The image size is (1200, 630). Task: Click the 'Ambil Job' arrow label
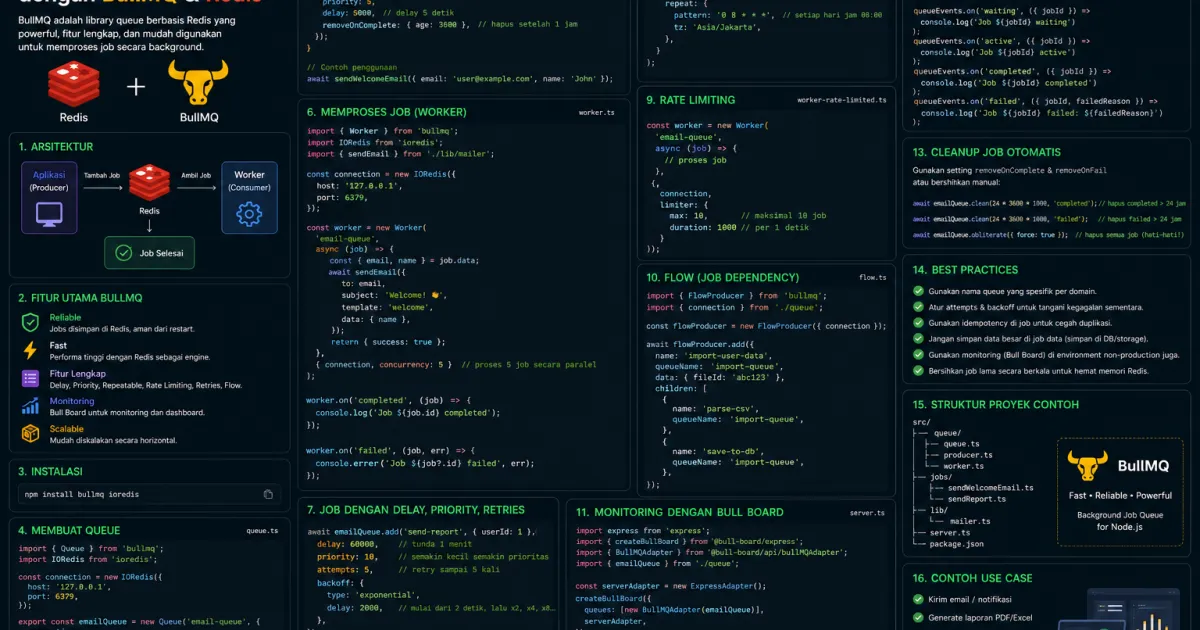click(196, 175)
